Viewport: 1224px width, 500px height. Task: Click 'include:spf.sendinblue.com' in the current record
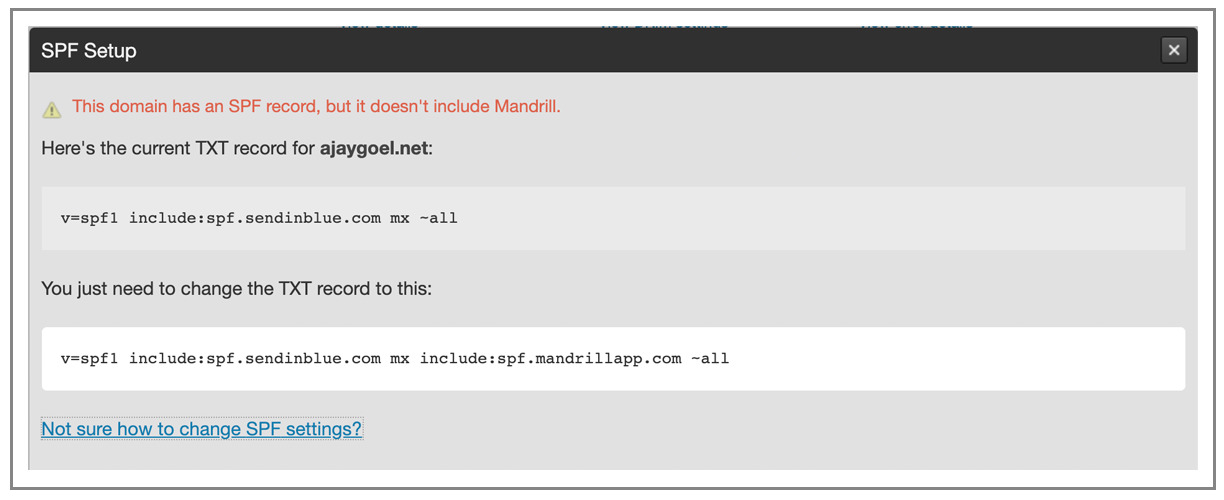[x=255, y=218]
